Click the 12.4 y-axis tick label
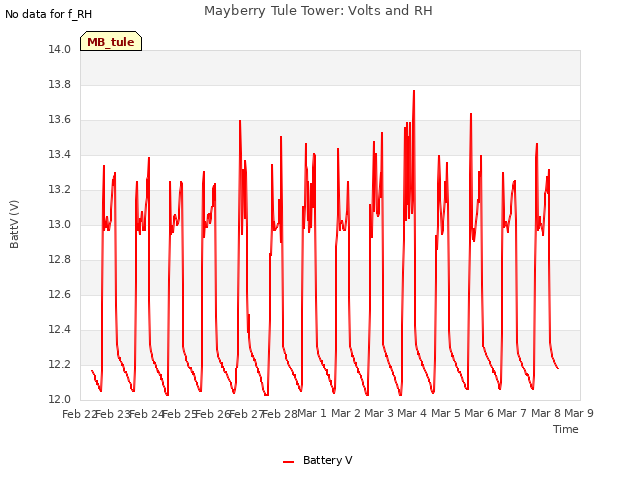640x480 pixels. (x=59, y=329)
